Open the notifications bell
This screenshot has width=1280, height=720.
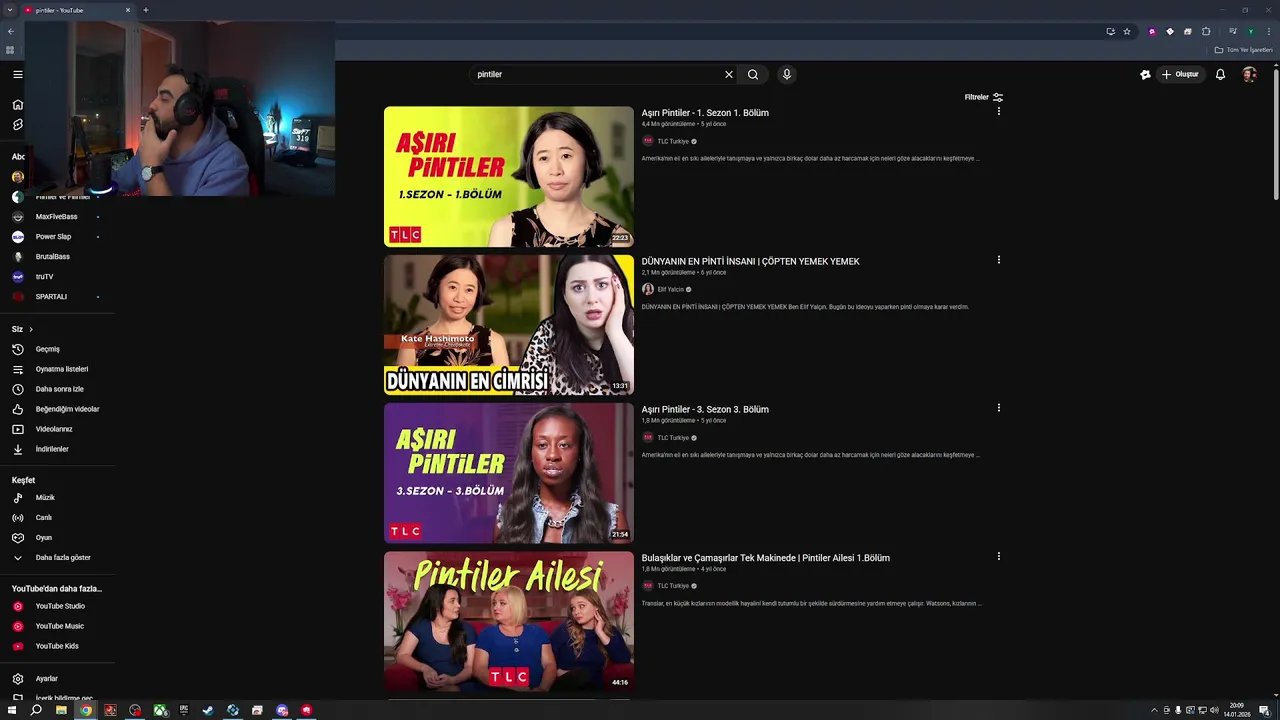pos(1220,74)
